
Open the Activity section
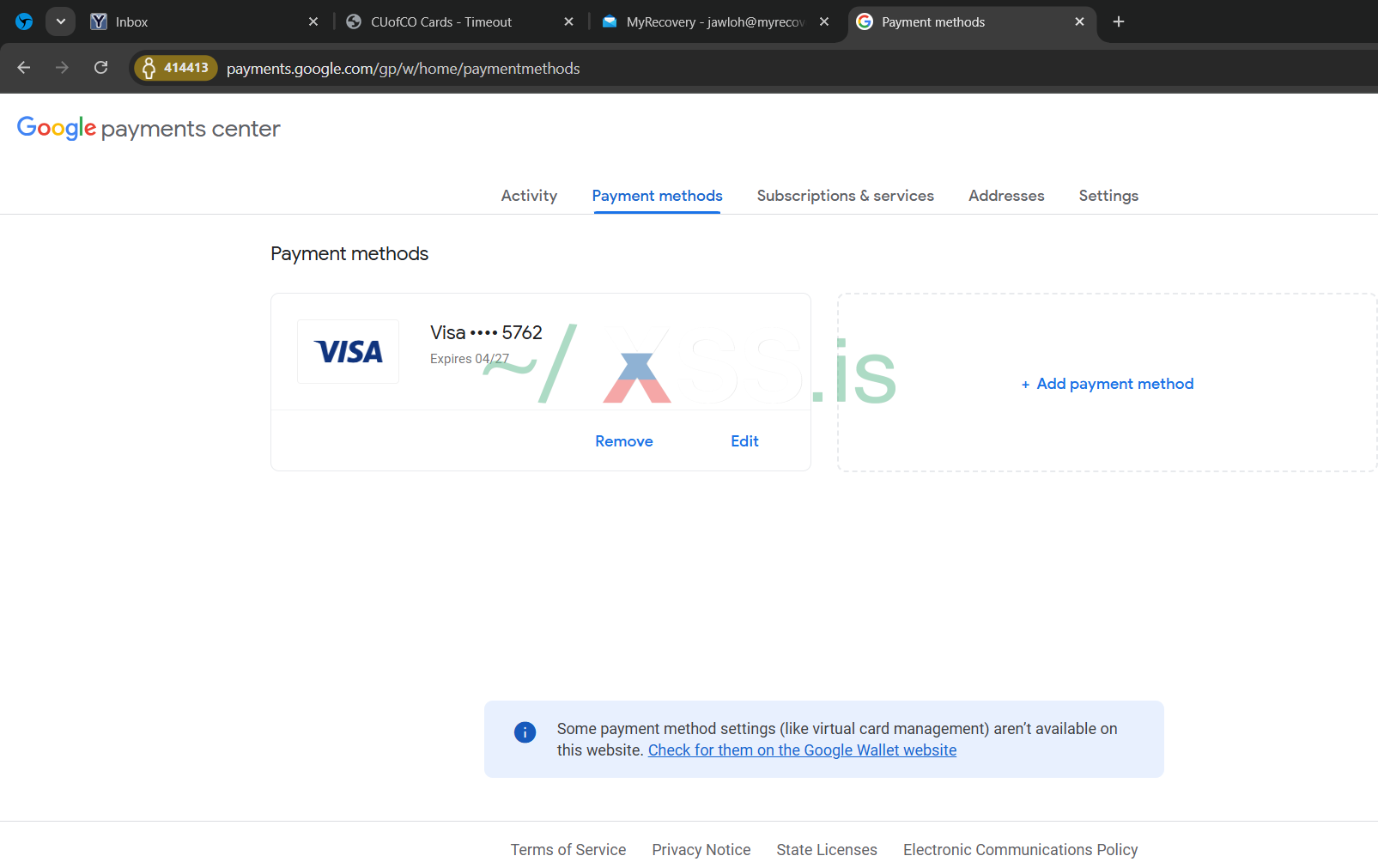pyautogui.click(x=529, y=196)
